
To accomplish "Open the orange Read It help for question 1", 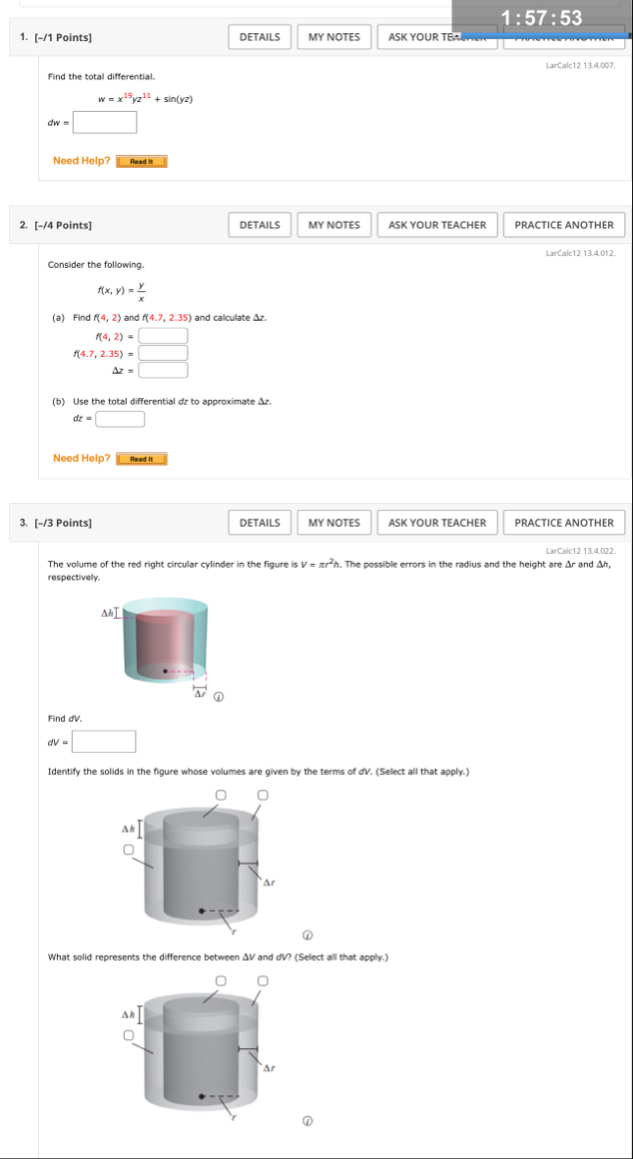I will (x=140, y=159).
